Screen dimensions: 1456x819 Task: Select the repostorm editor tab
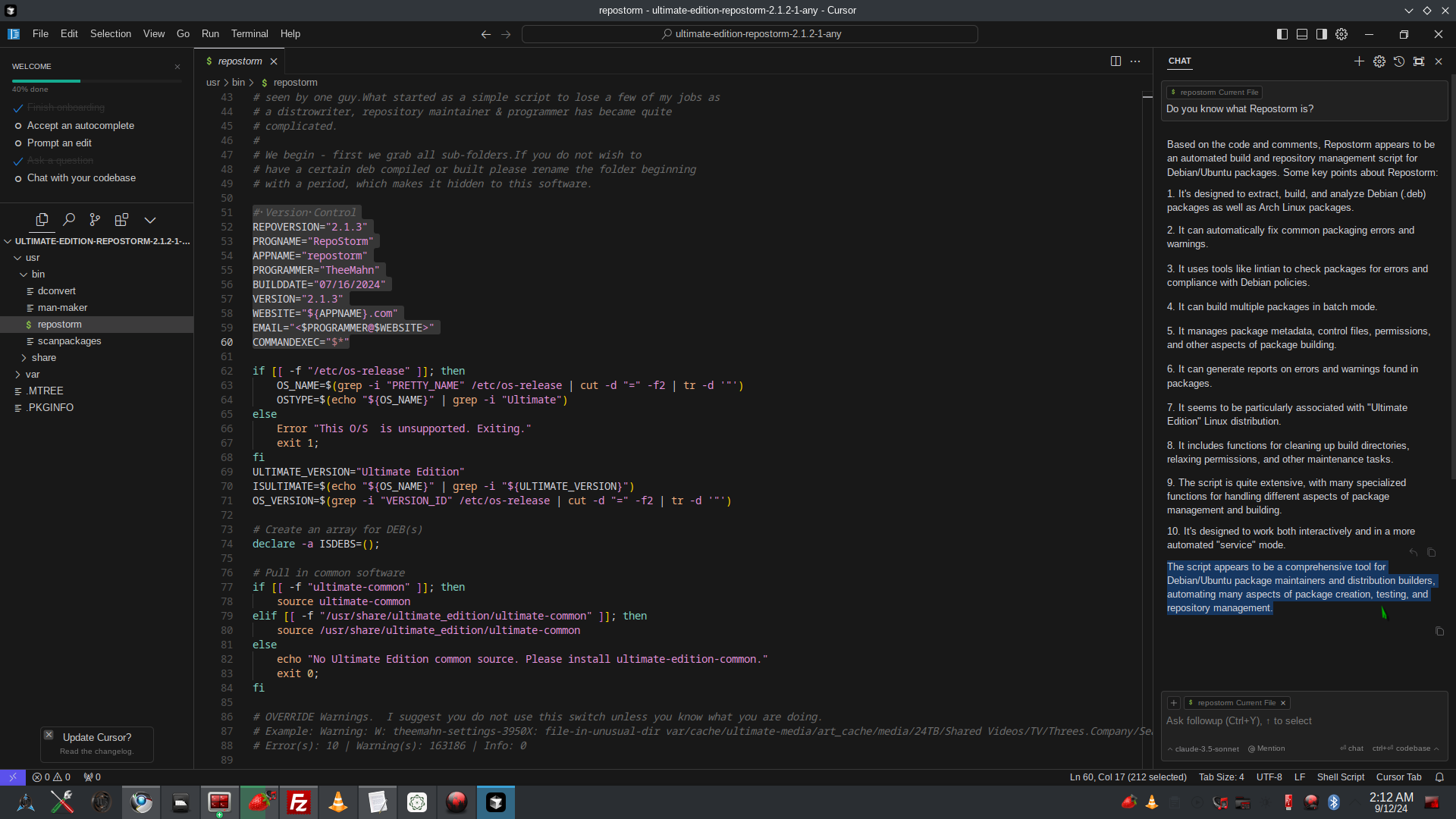click(240, 61)
